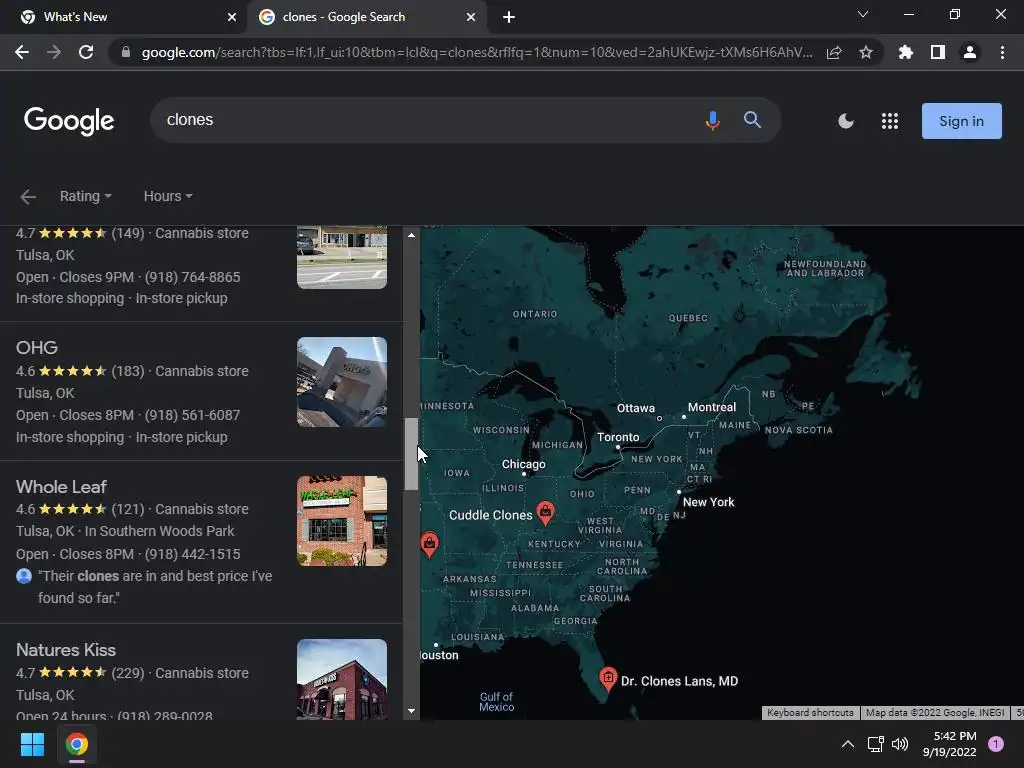Click the browser back arrow
This screenshot has height=768, width=1024.
(22, 52)
